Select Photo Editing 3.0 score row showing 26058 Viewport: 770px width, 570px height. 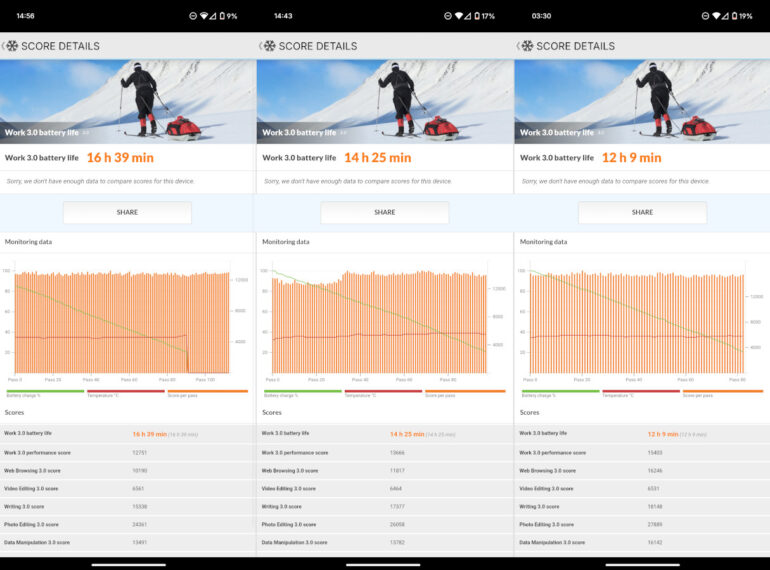click(385, 524)
